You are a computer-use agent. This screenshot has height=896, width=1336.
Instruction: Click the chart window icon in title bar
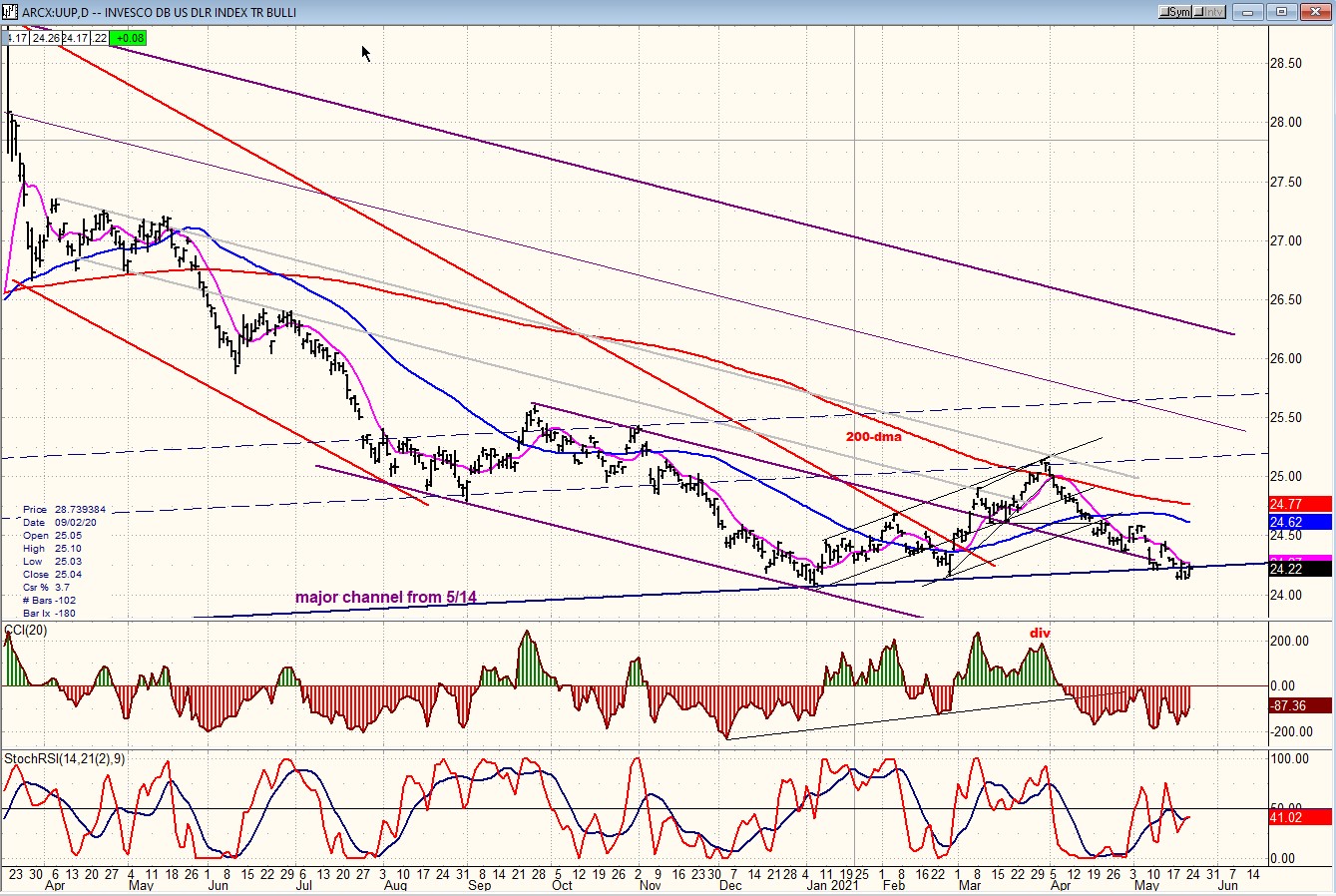[x=10, y=12]
